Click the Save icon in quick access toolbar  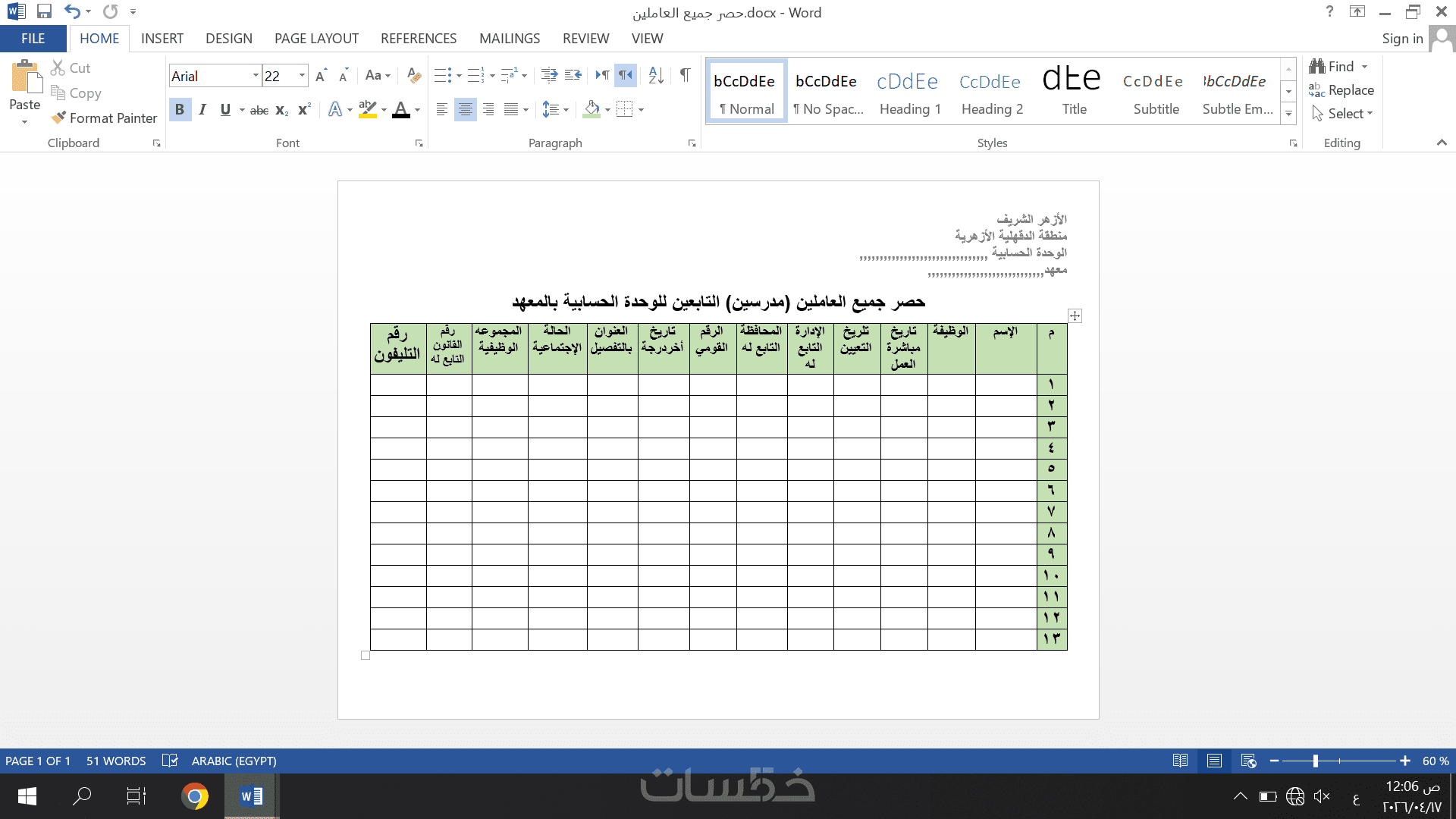[x=44, y=11]
